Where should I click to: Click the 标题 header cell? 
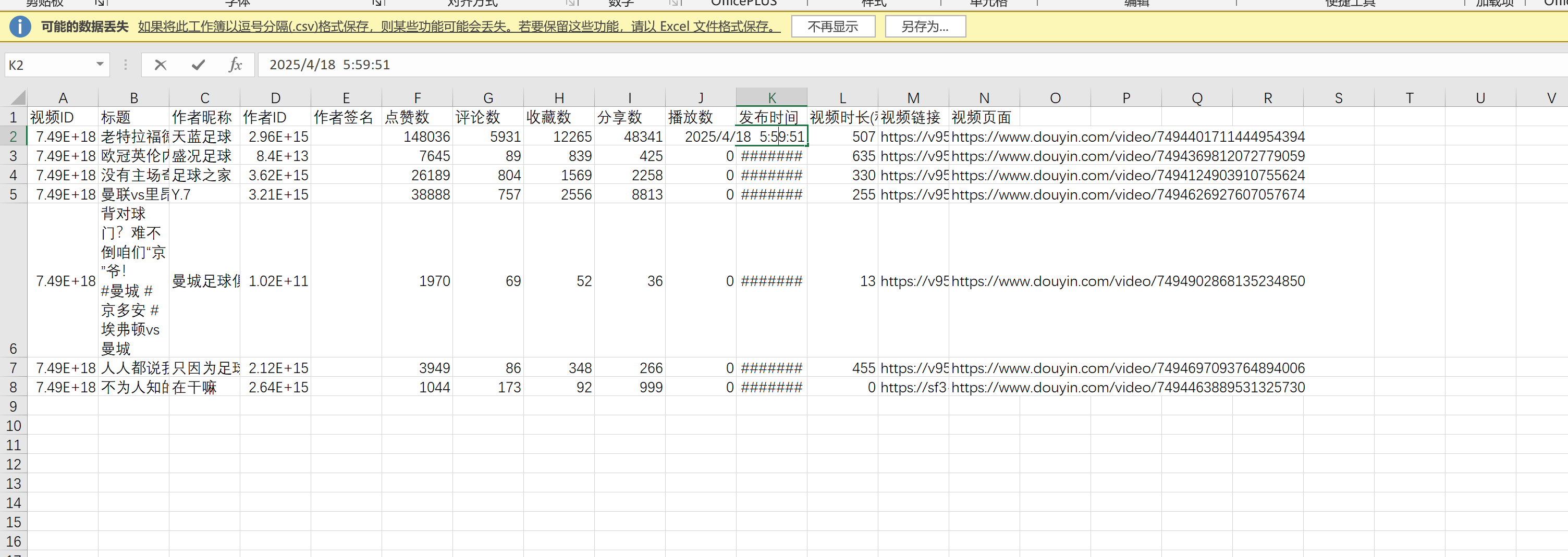coord(134,117)
